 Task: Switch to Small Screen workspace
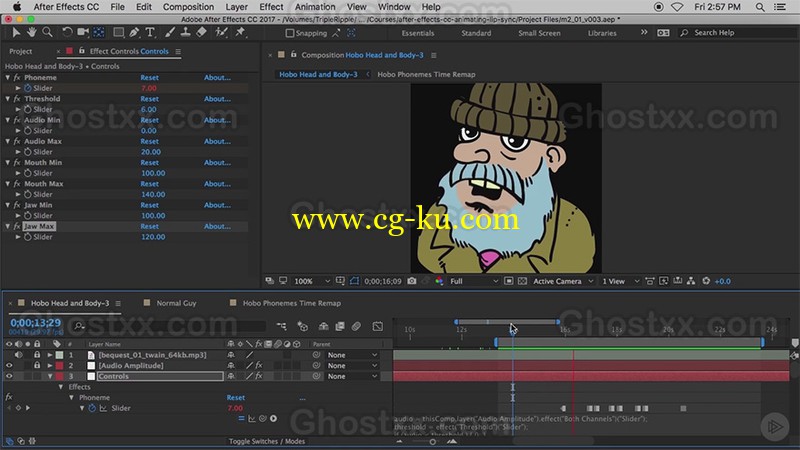[539, 33]
